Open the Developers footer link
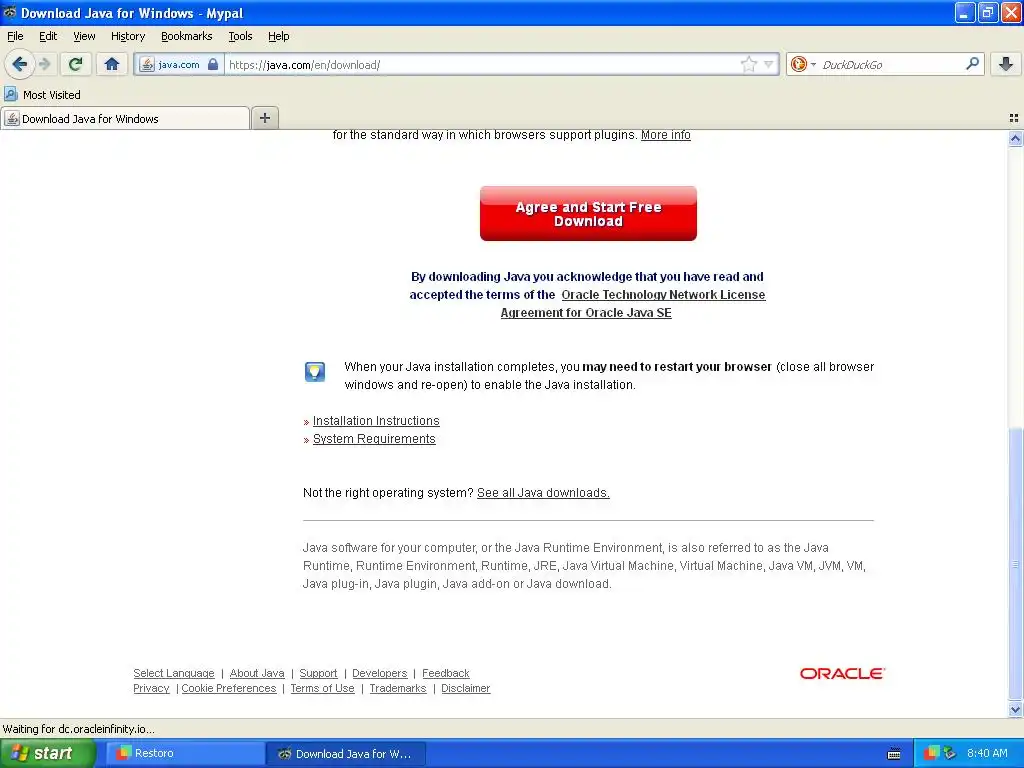1024x768 pixels. point(379,673)
